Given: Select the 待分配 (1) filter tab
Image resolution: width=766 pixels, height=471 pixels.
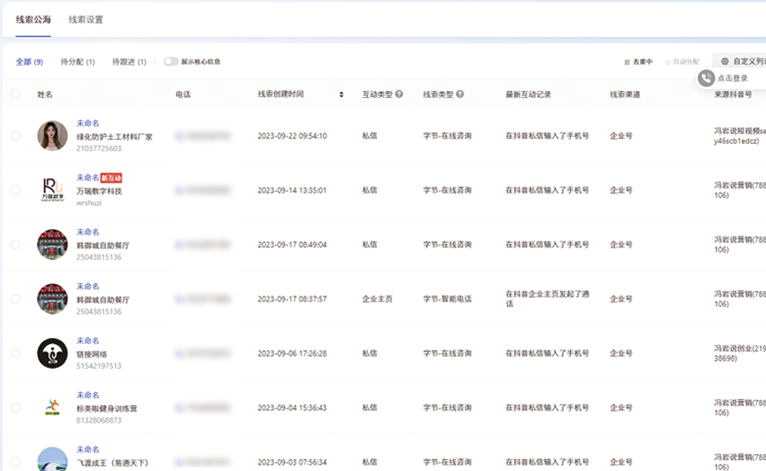Looking at the screenshot, I should (77, 62).
